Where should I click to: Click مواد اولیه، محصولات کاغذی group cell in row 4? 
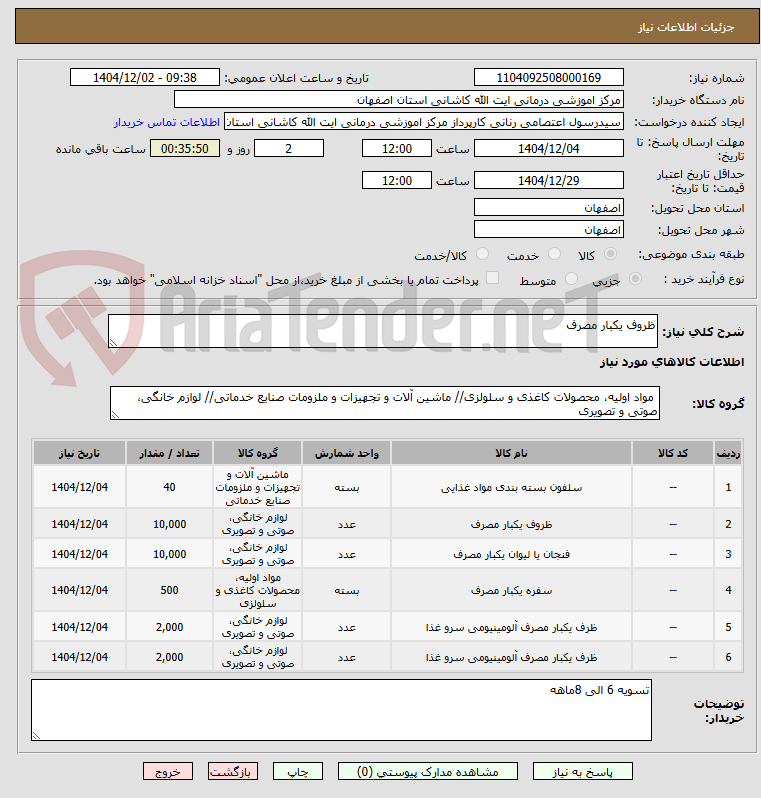(x=258, y=590)
